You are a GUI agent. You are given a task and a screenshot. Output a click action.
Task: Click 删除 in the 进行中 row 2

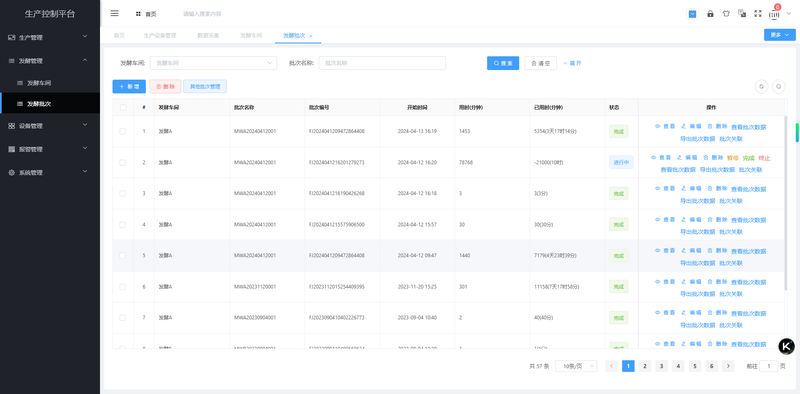[x=713, y=158]
